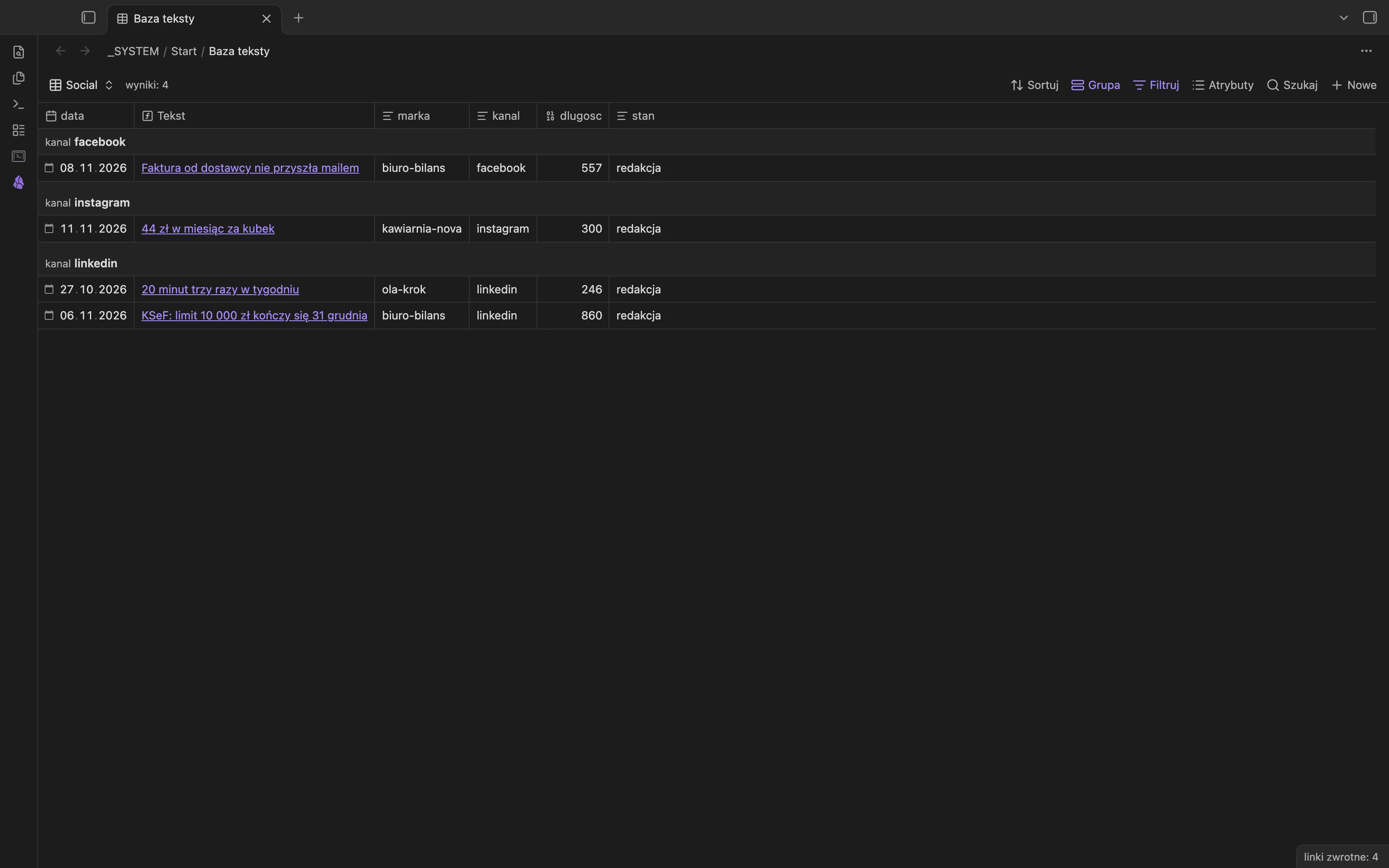
Task: Open 'KSeF: limit 10 000 zł' note link
Action: click(253, 316)
